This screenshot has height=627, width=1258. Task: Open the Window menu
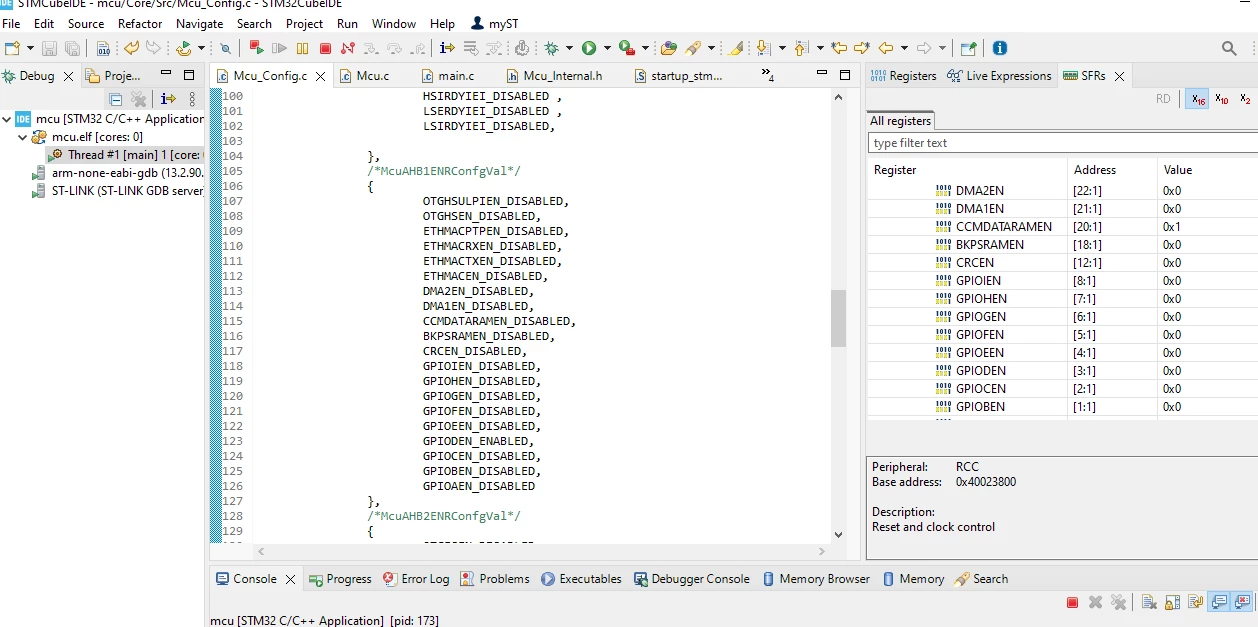pos(394,23)
